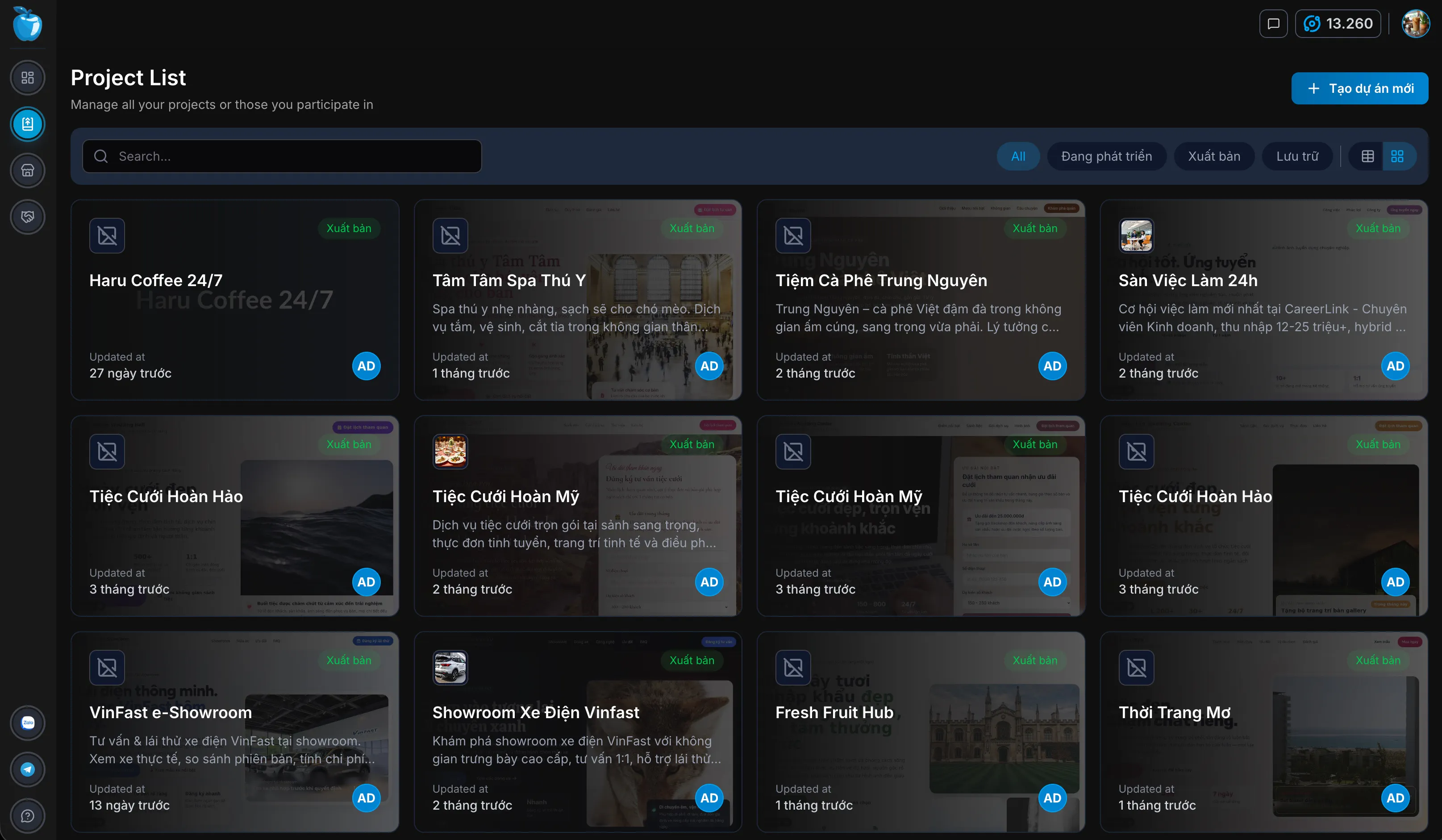Click AD avatar on Haru Coffee card
Screen dimensions: 1442x840
pos(366,366)
